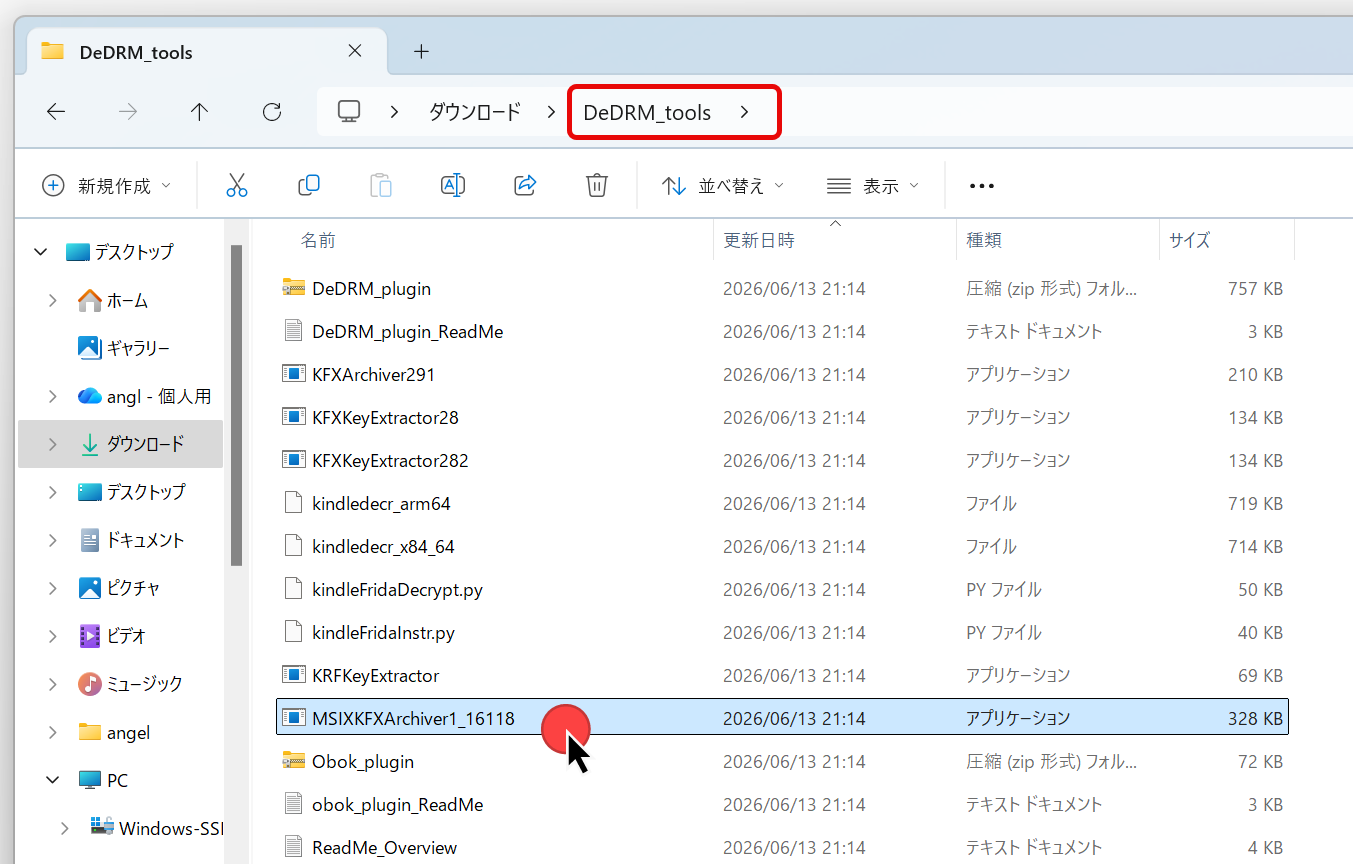Click the 757 KB size cell
The width and height of the screenshot is (1353, 864).
(1255, 288)
